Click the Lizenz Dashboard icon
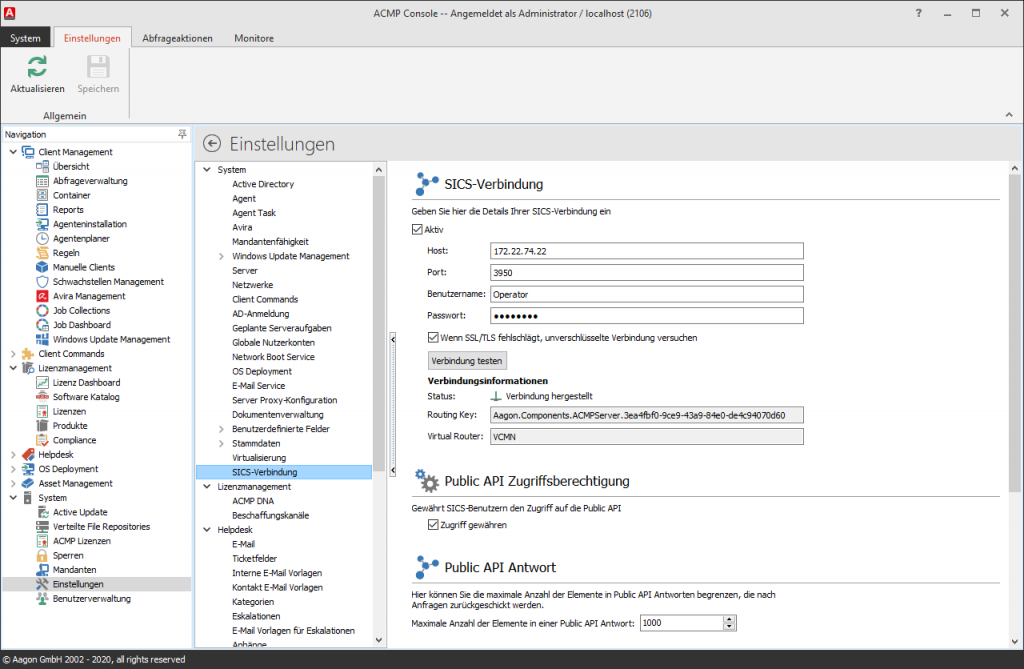Image resolution: width=1024 pixels, height=669 pixels. coord(43,382)
